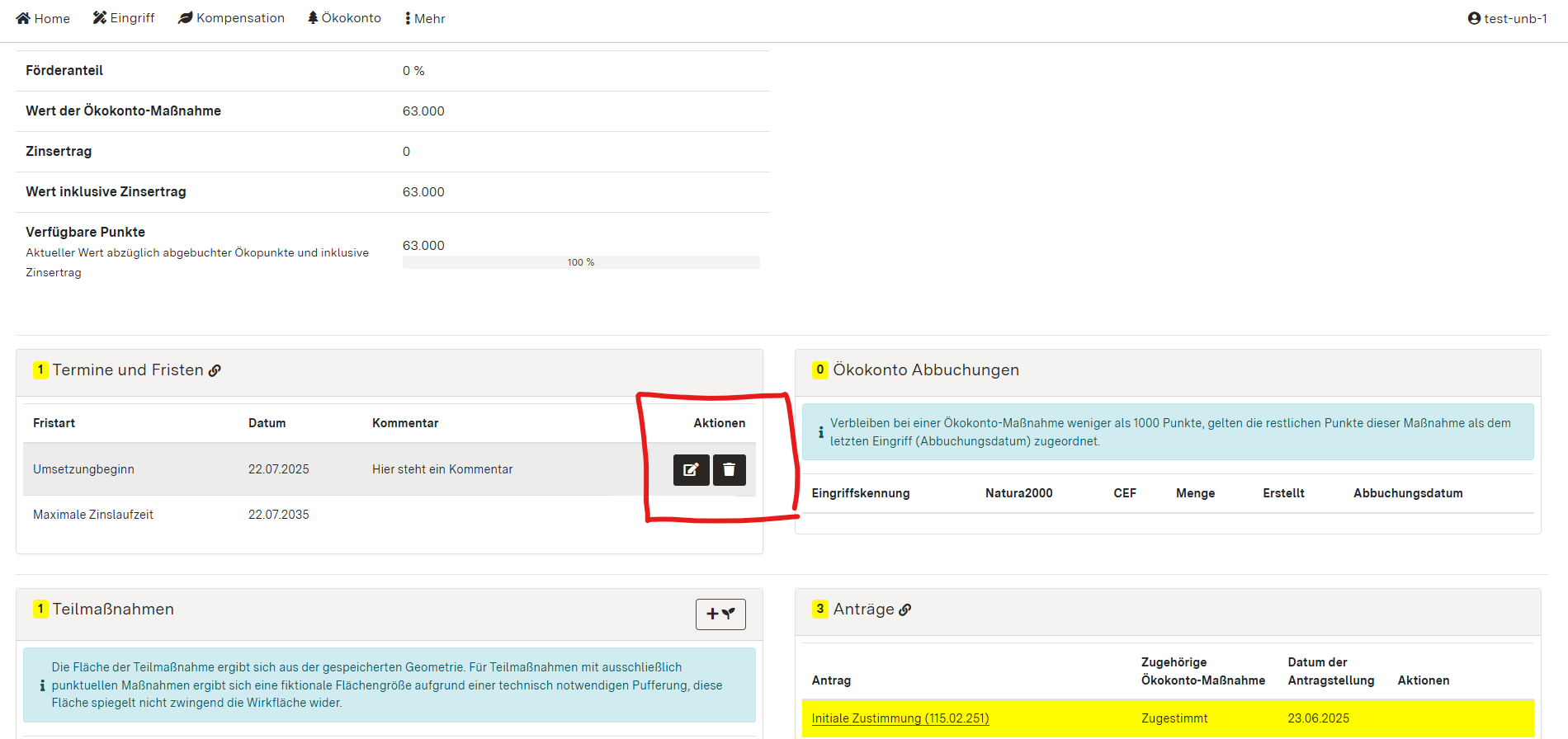Click the 100 % available points progress bar
The image size is (1568, 739).
point(580,262)
